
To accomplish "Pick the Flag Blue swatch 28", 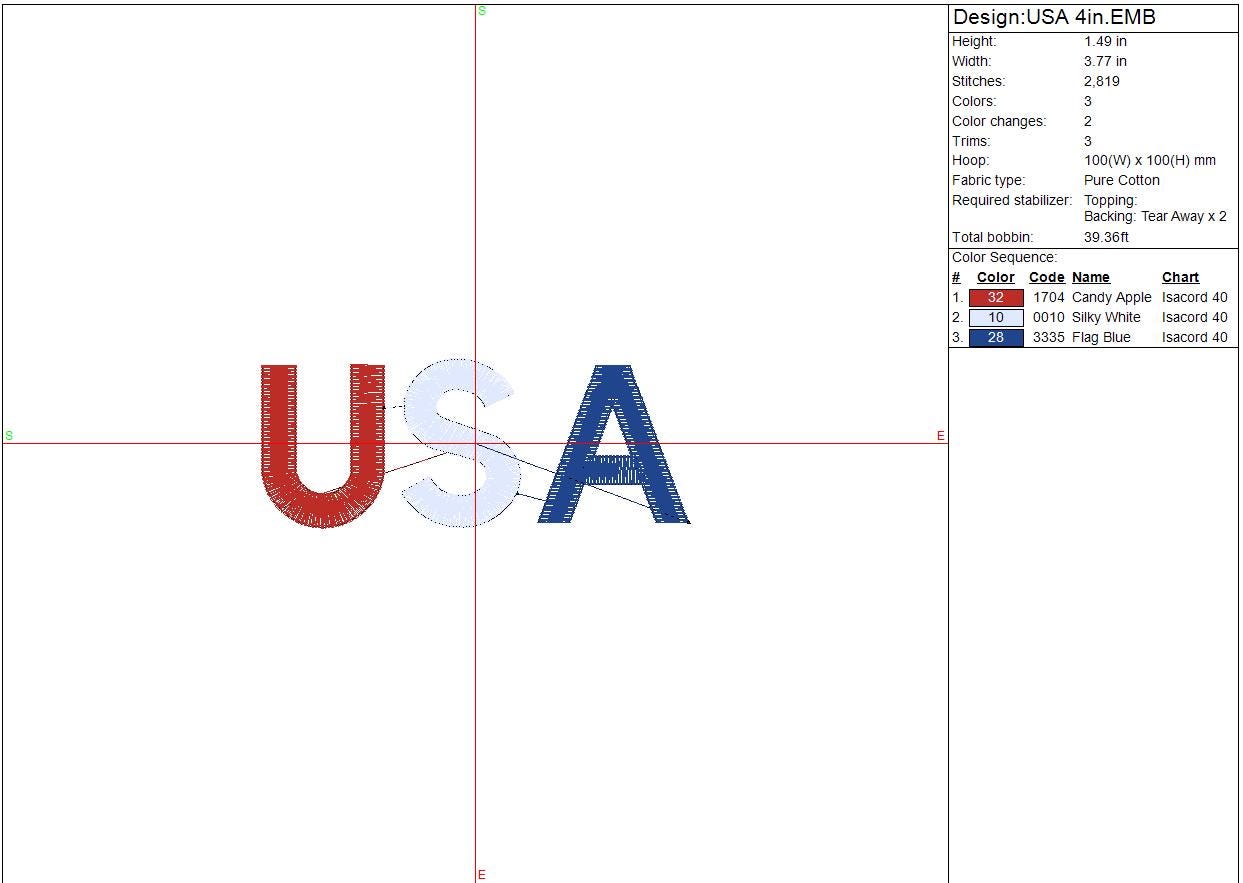I will (995, 338).
